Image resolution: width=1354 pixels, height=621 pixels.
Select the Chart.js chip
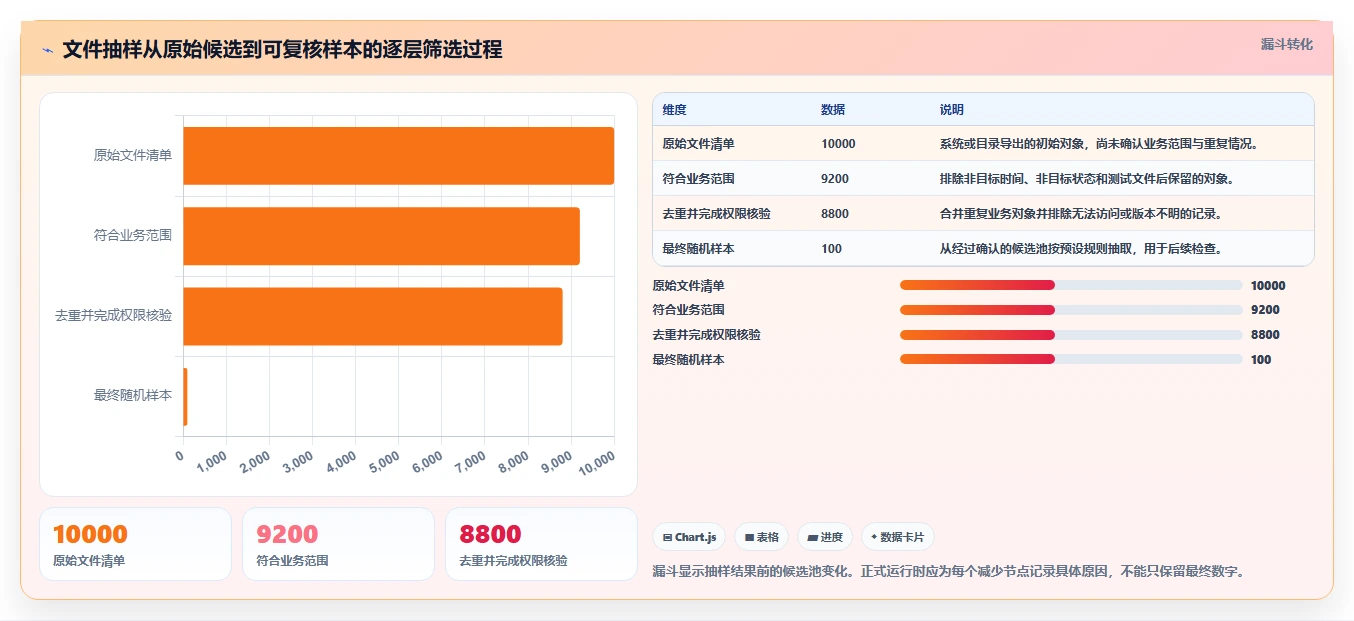tap(690, 537)
